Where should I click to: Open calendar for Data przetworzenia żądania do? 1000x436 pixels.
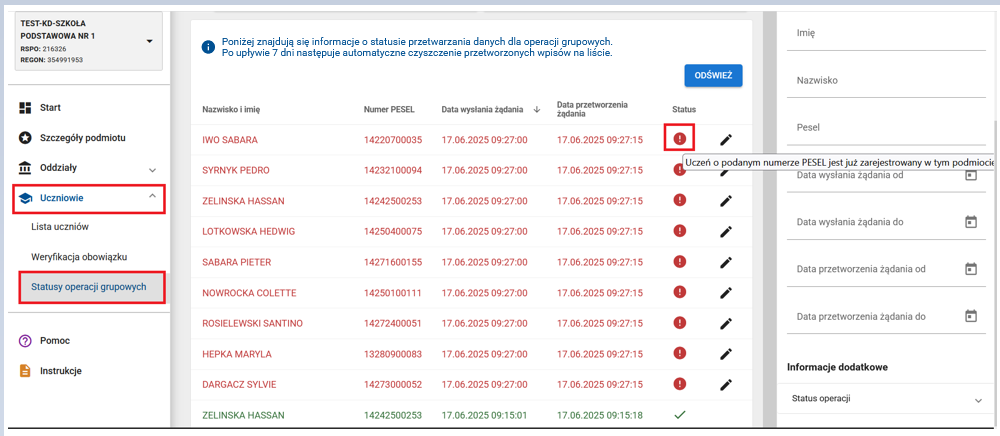click(969, 316)
